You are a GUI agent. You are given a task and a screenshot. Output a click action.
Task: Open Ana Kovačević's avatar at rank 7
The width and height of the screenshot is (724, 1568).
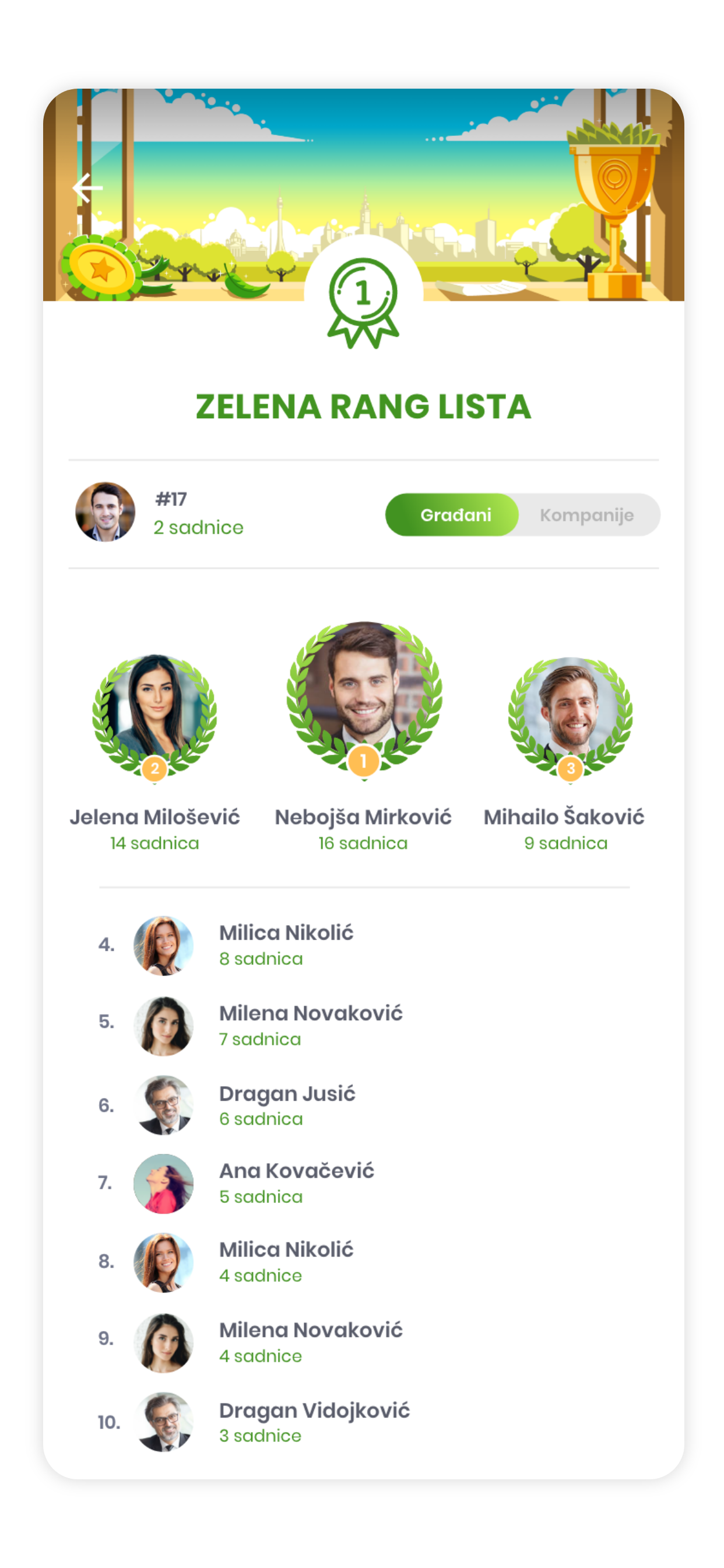(163, 1184)
